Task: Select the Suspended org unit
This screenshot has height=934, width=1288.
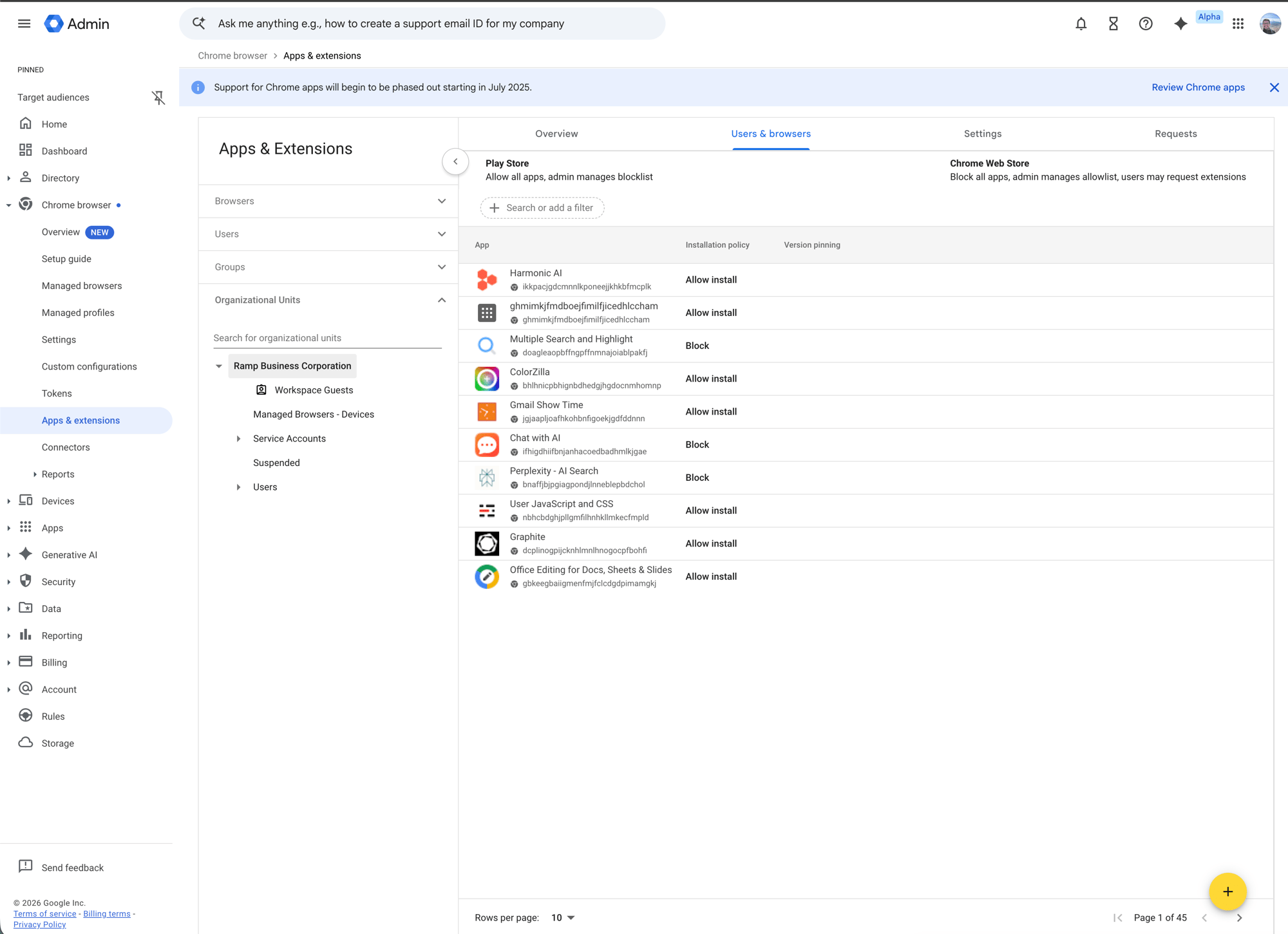Action: point(276,463)
